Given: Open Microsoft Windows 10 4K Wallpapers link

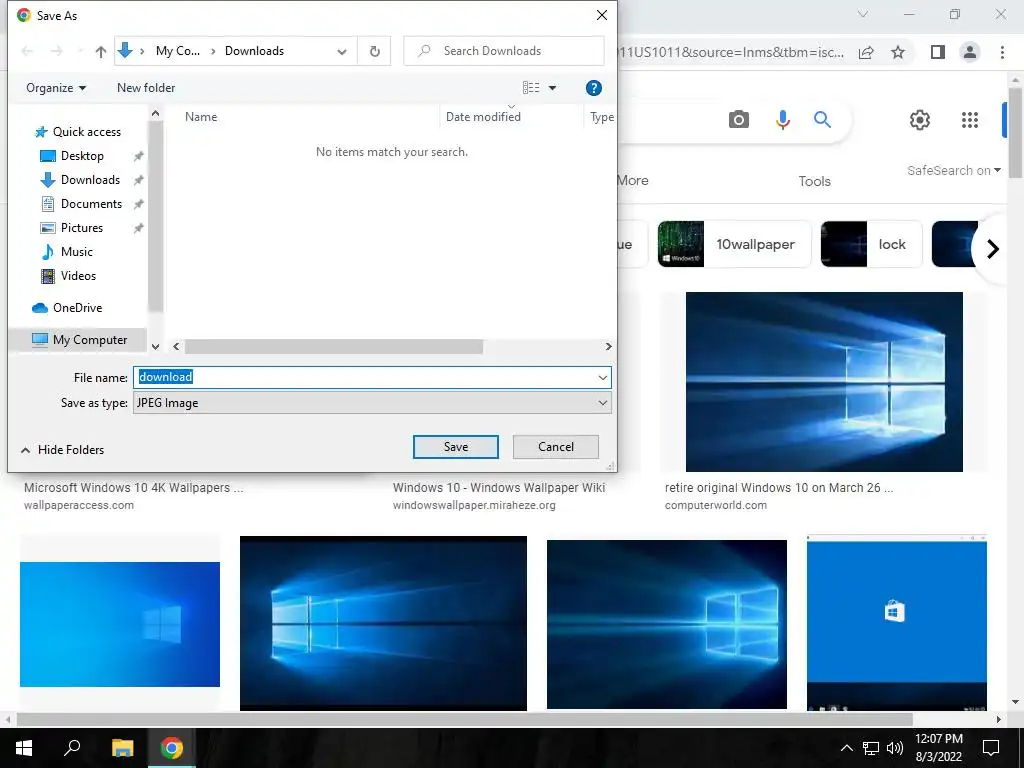Looking at the screenshot, I should (133, 488).
